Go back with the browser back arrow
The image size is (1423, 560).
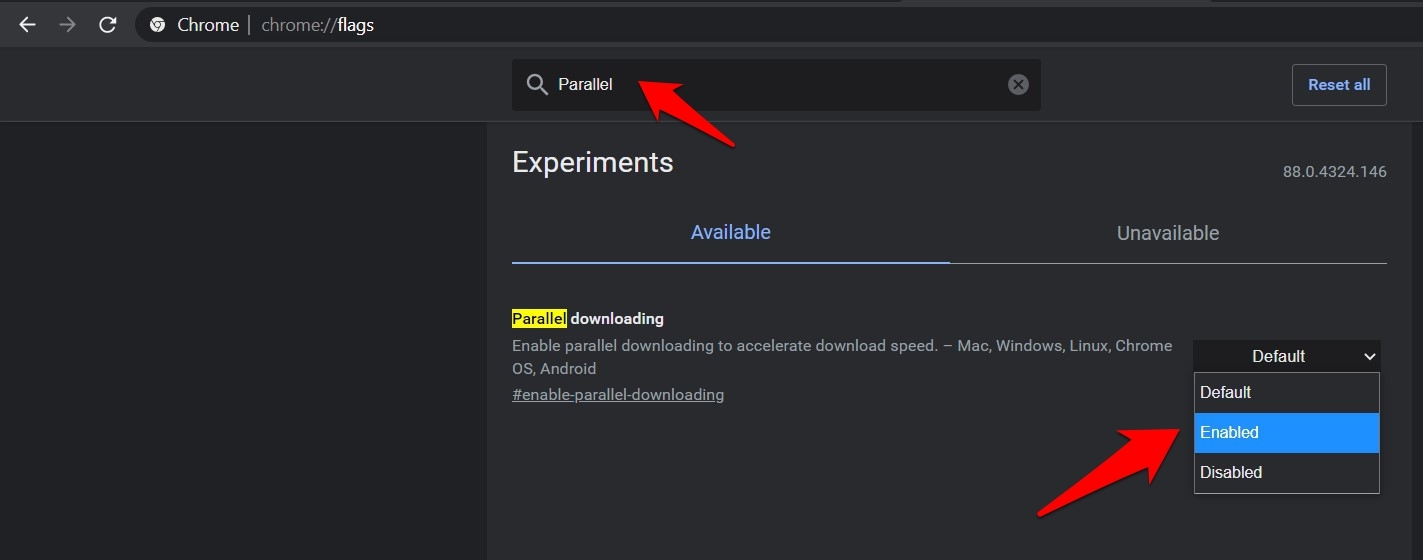(x=27, y=25)
